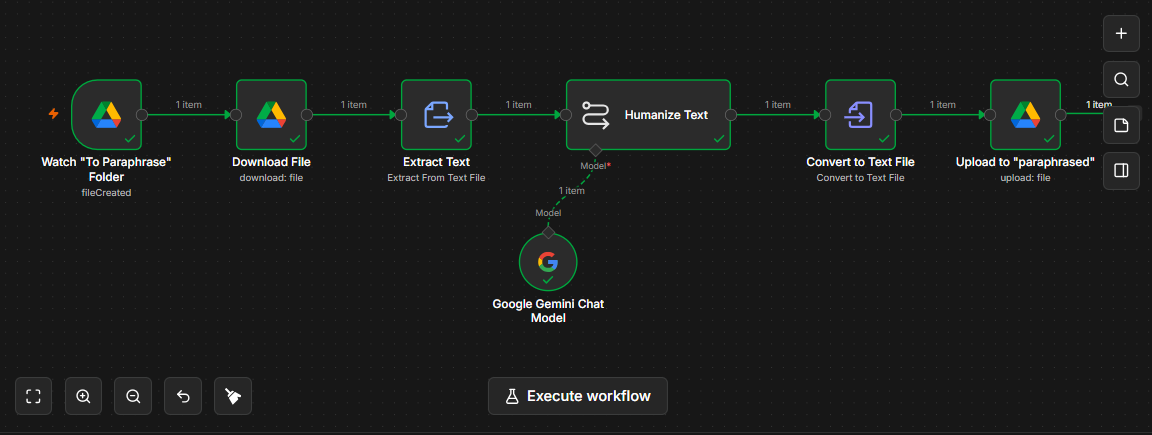Viewport: 1152px width, 435px height.
Task: Click the "Model*" label below Humanize Text
Action: [596, 165]
